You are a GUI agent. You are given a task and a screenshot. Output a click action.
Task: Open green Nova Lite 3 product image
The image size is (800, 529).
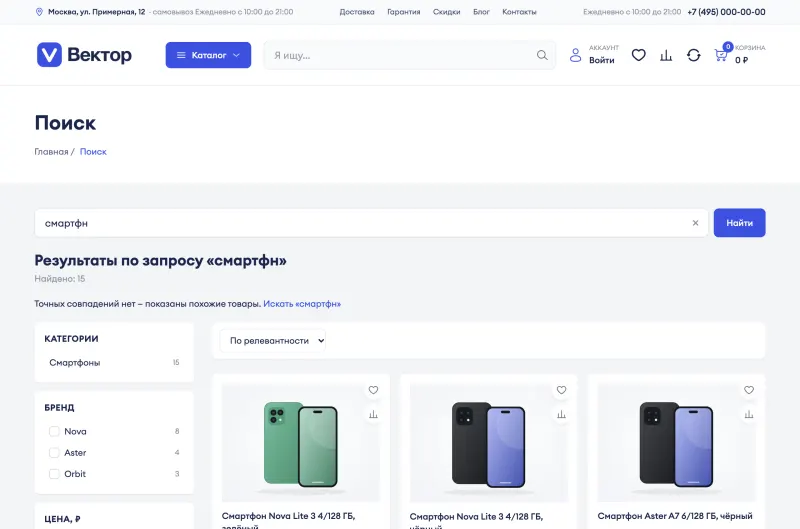point(301,443)
